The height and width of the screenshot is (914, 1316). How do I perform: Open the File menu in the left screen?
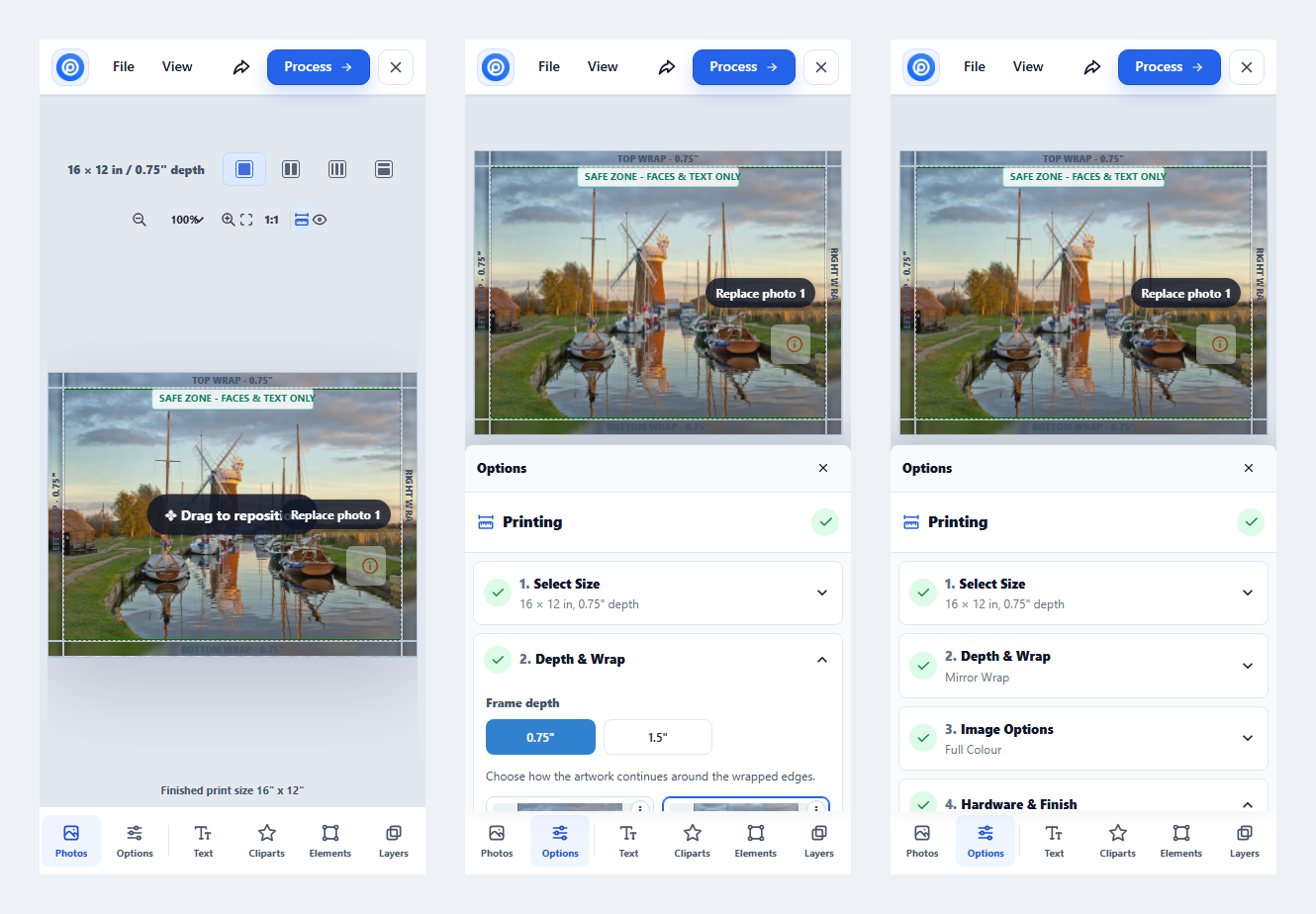[124, 67]
